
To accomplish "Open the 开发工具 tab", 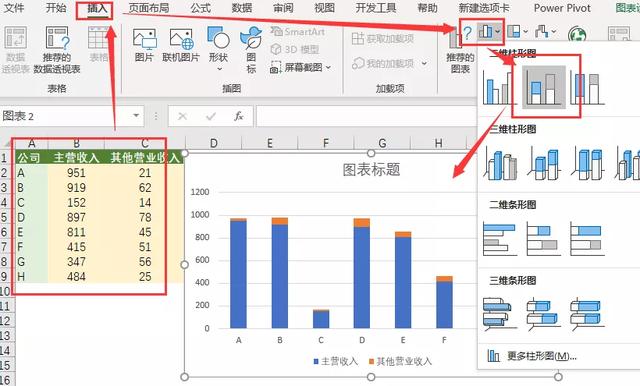I will tap(376, 8).
